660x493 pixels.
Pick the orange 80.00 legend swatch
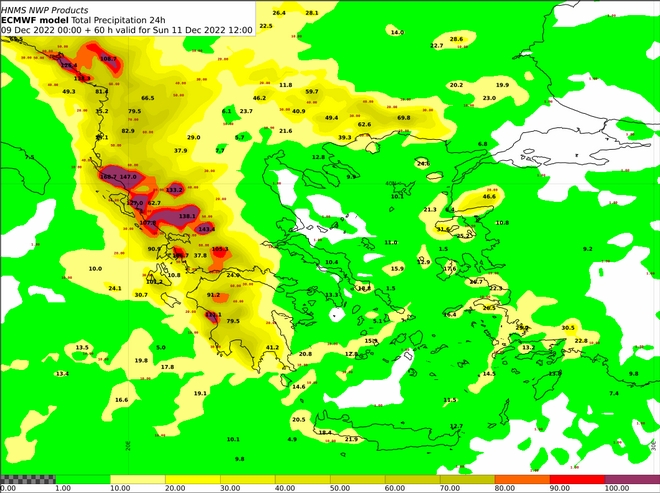click(522, 479)
